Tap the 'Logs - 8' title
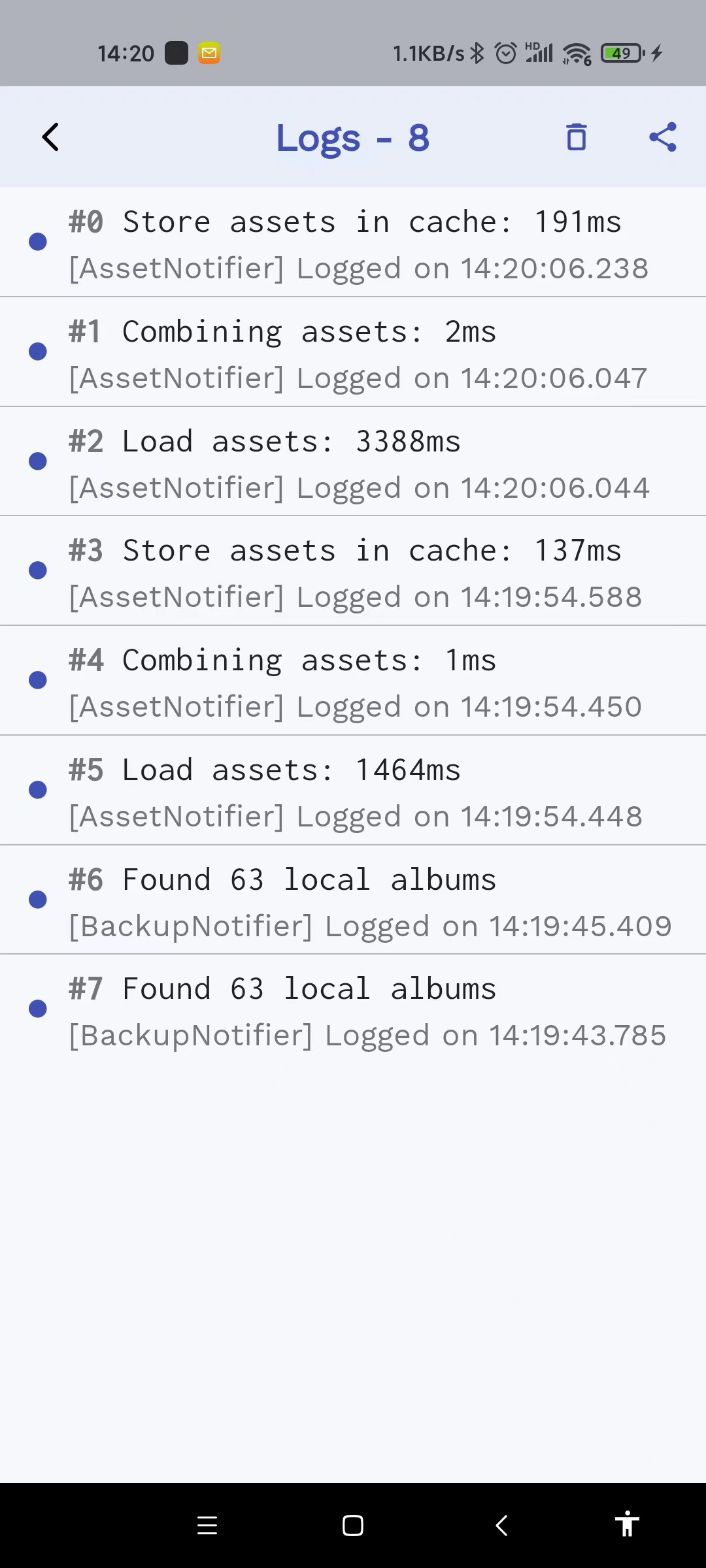The image size is (706, 1568). click(x=353, y=137)
